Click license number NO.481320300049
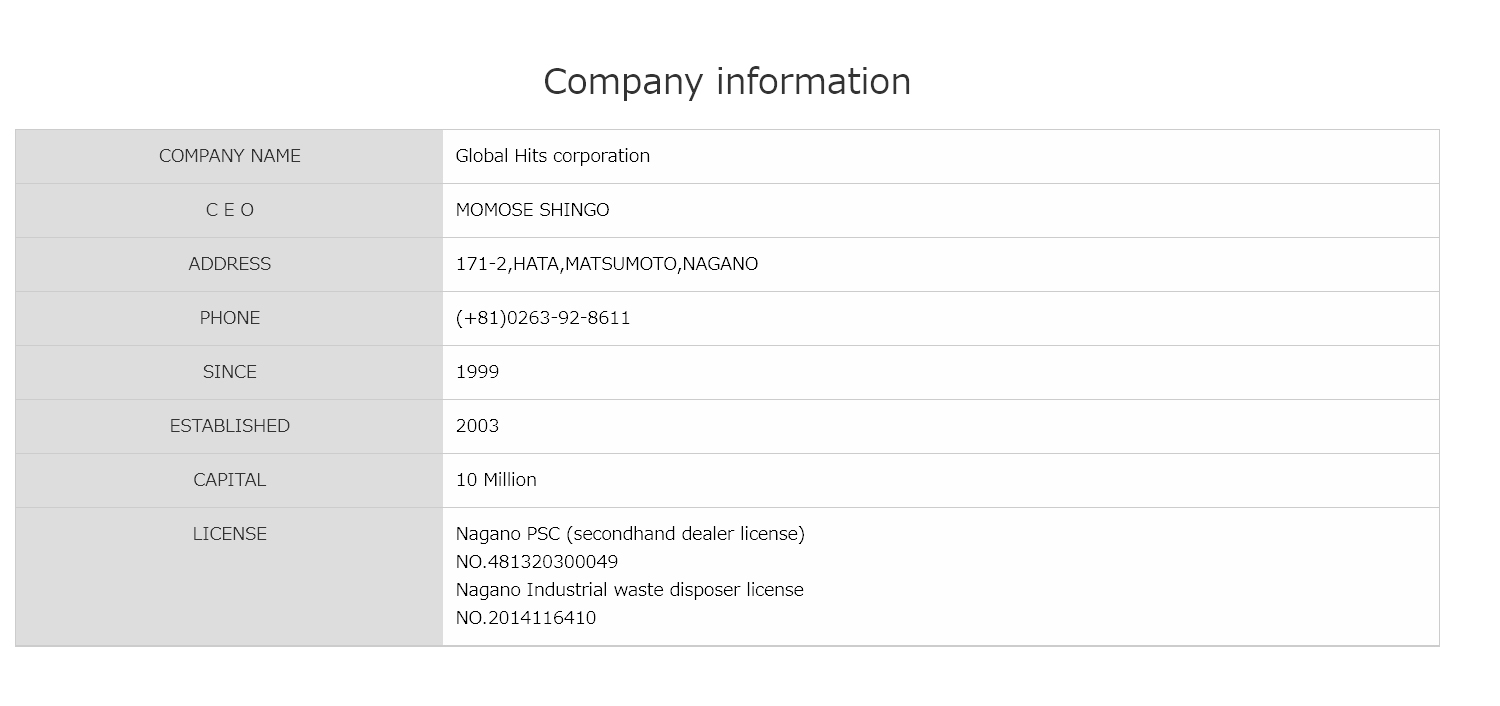Viewport: 1500px width, 706px height. coord(537,562)
